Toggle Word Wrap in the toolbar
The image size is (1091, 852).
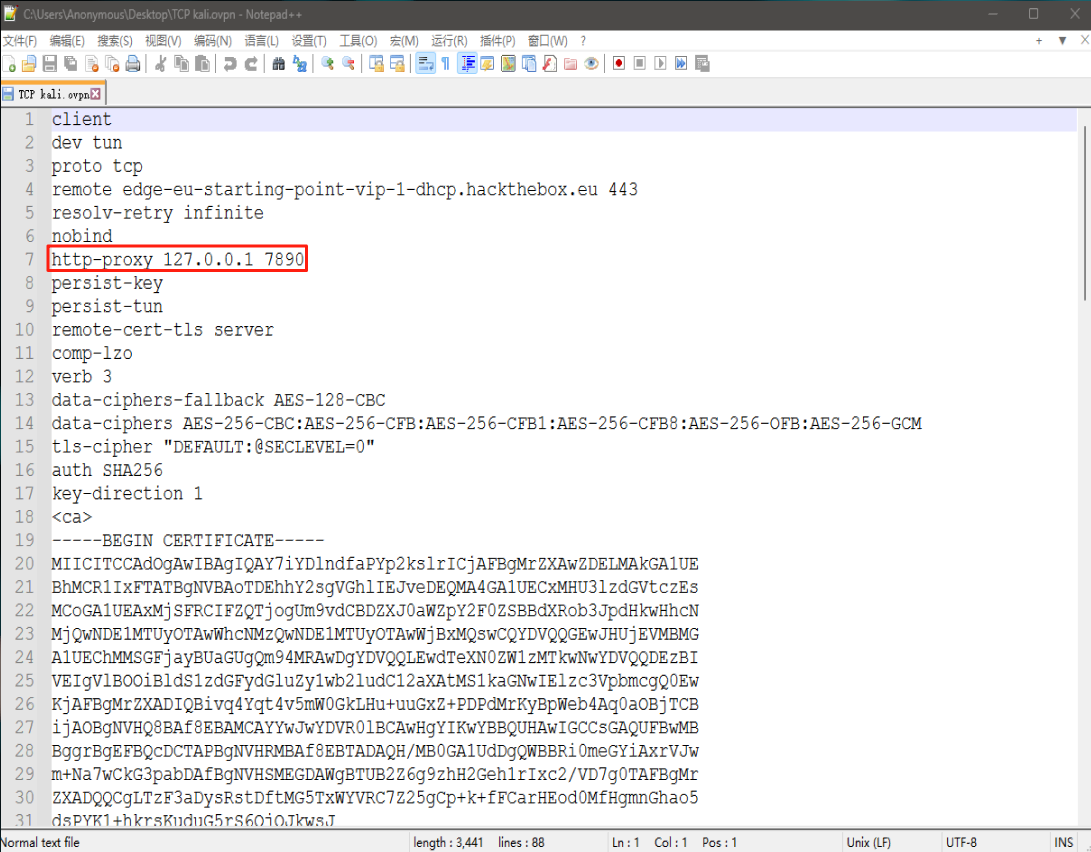[x=424, y=64]
